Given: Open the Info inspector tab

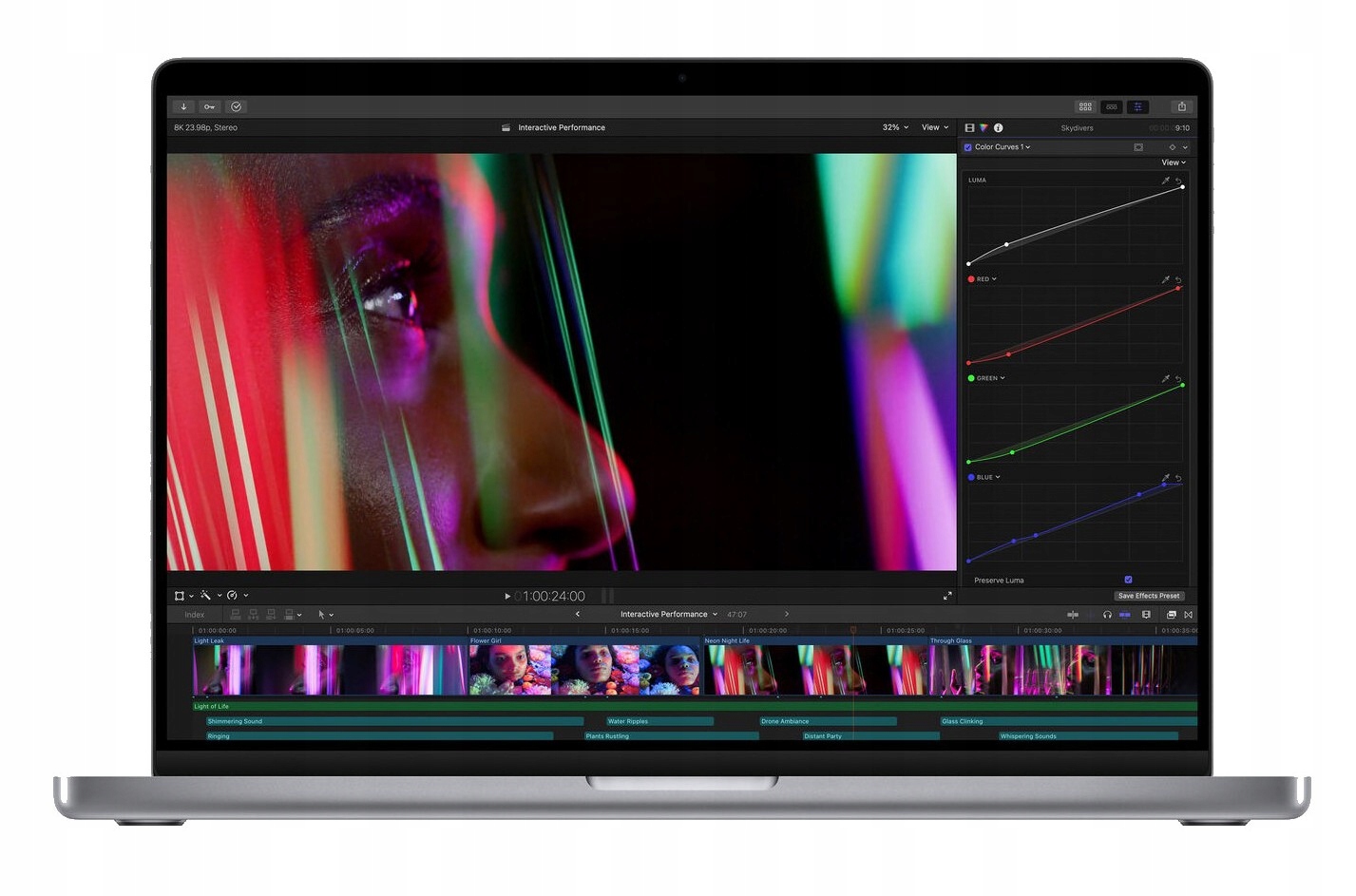Looking at the screenshot, I should pyautogui.click(x=998, y=127).
